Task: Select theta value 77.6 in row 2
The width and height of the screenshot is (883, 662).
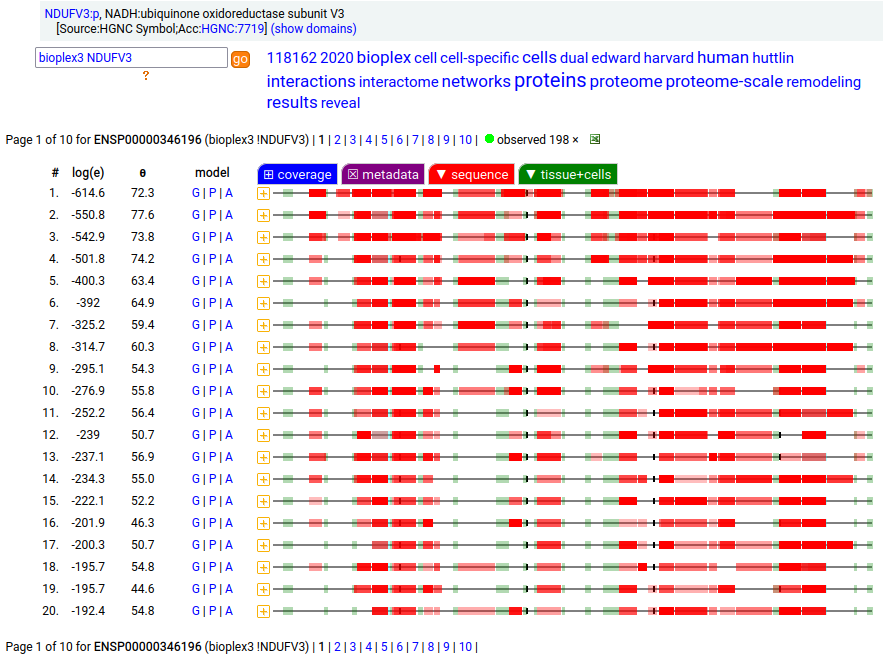Action: [x=142, y=215]
